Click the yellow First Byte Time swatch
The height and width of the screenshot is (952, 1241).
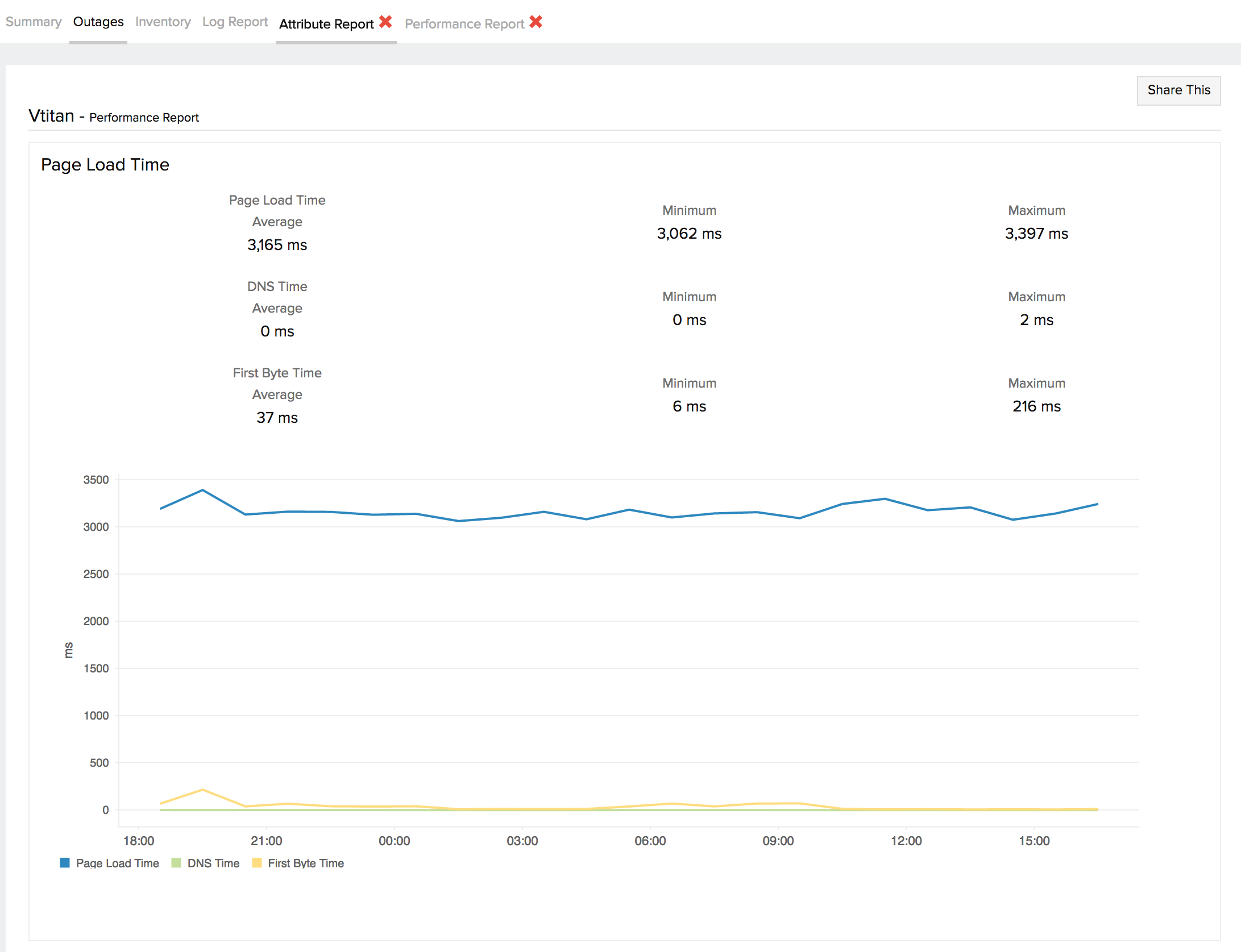pyautogui.click(x=257, y=863)
